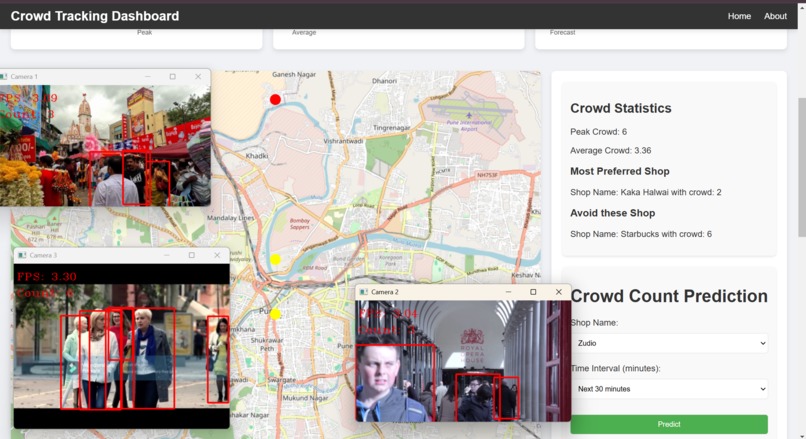Click the Kaka Halwai shop entry
The width and height of the screenshot is (806, 439).
[x=646, y=192]
